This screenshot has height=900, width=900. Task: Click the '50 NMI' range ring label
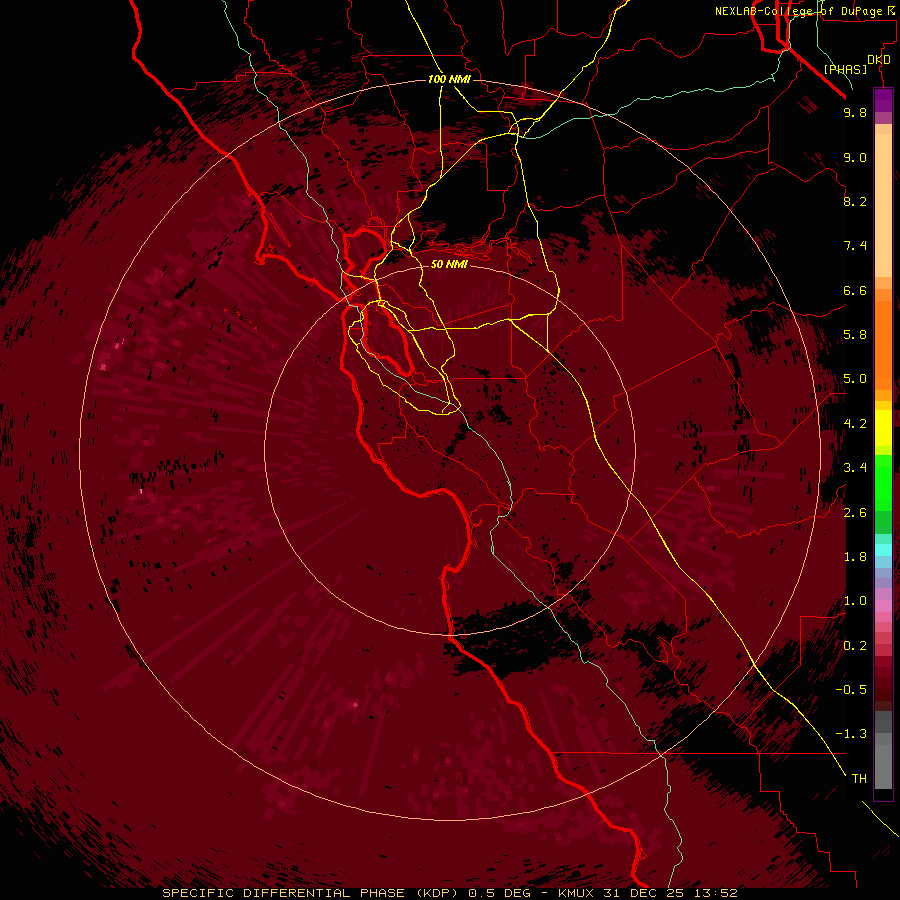pyautogui.click(x=449, y=264)
